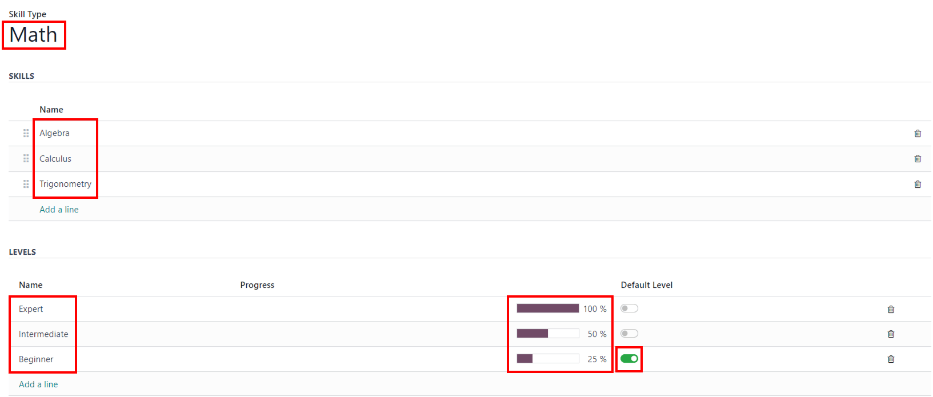Delete the Algebra skill row

(917, 133)
